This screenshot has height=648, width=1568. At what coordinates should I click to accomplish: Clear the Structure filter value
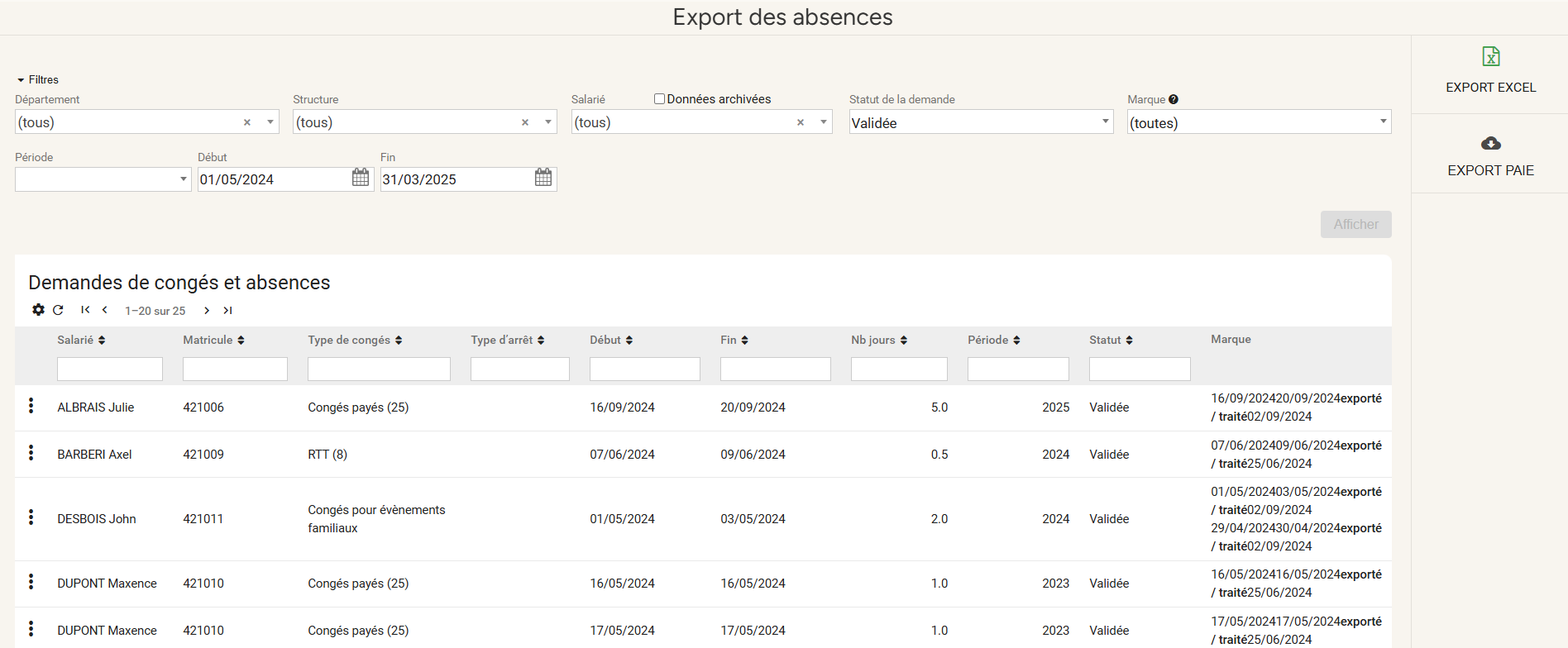coord(524,122)
